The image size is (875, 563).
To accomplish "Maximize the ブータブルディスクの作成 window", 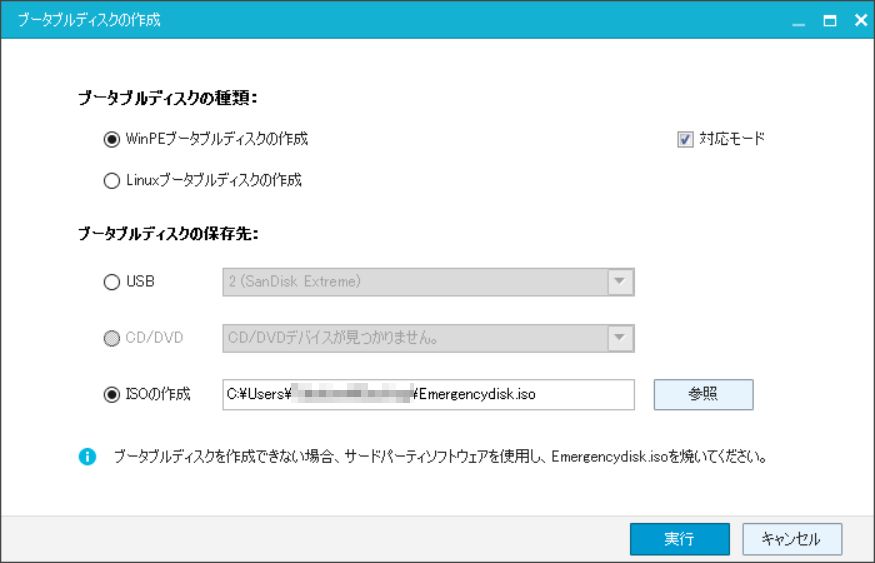I will (830, 21).
